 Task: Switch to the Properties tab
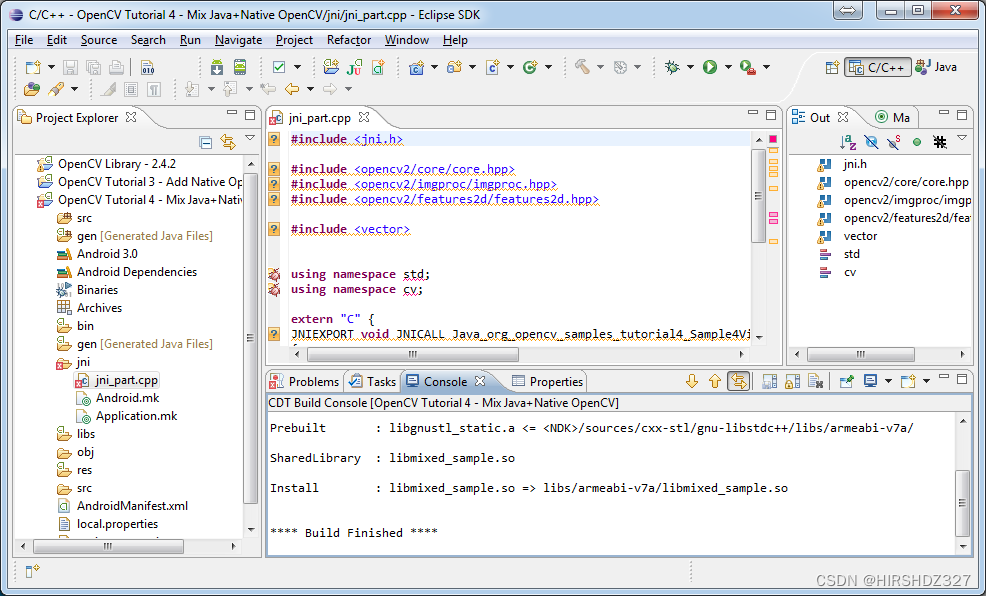click(x=547, y=382)
